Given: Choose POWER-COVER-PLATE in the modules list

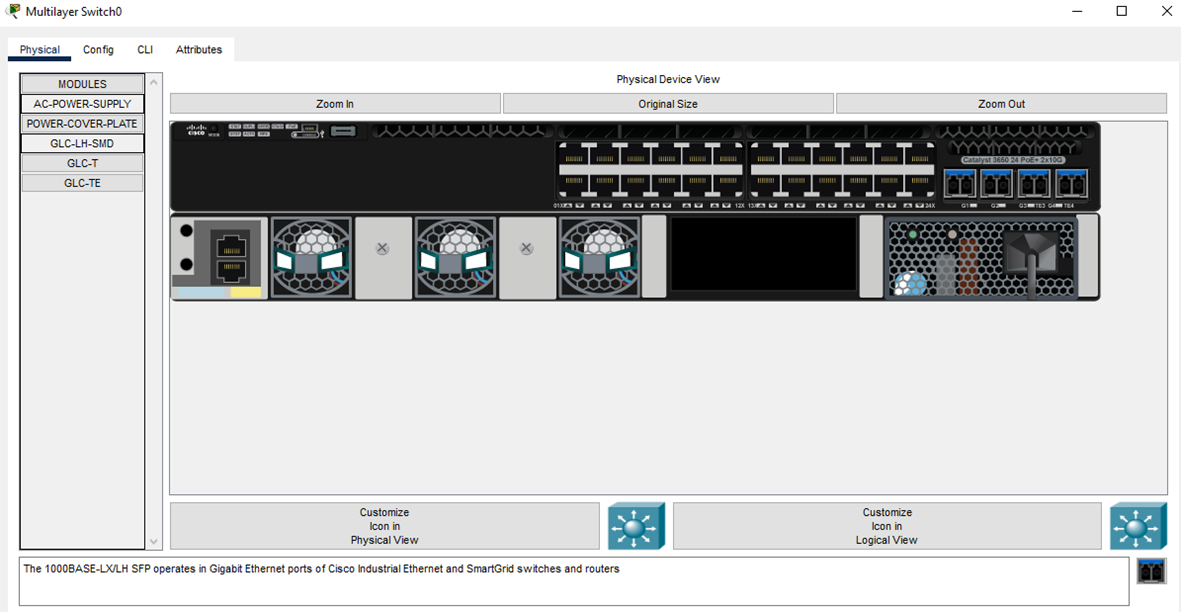Looking at the screenshot, I should (x=82, y=123).
